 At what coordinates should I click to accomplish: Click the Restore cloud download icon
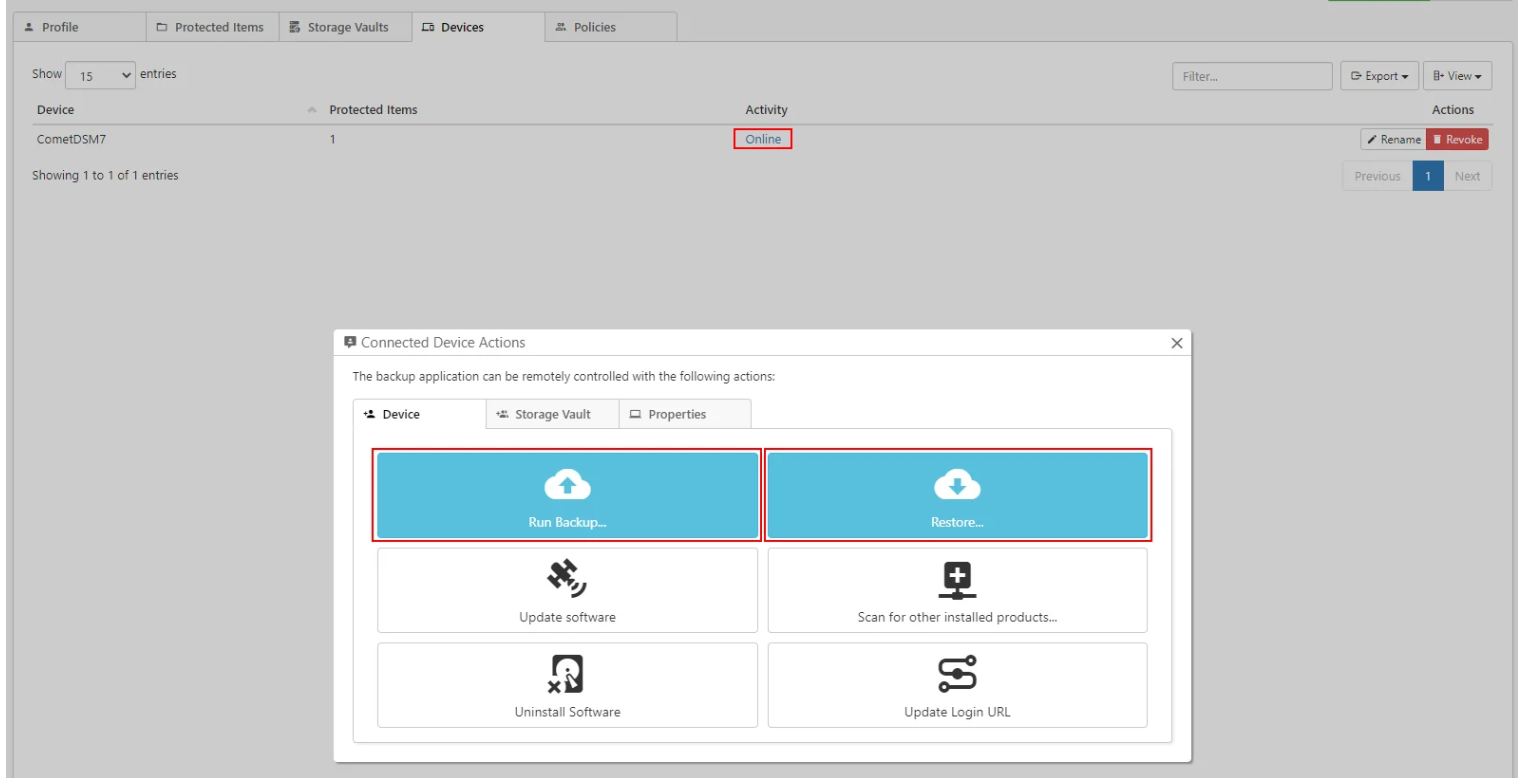click(957, 486)
